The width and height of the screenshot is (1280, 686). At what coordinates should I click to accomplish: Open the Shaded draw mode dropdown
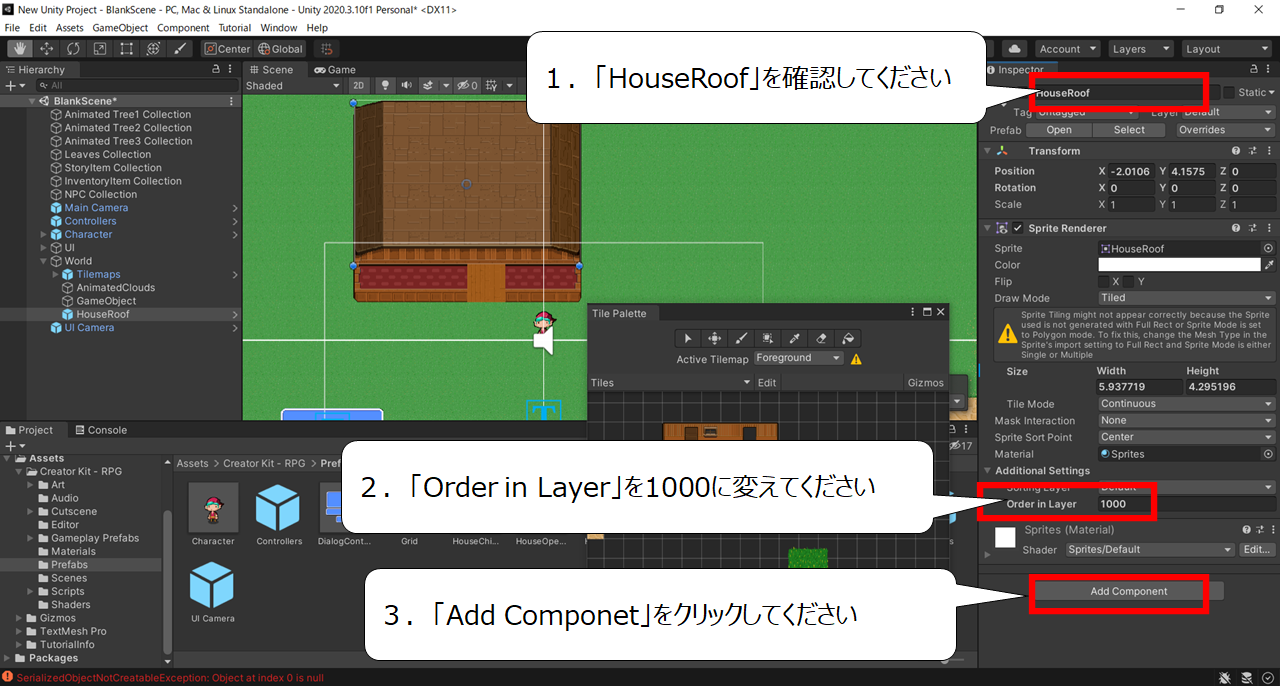click(x=294, y=86)
